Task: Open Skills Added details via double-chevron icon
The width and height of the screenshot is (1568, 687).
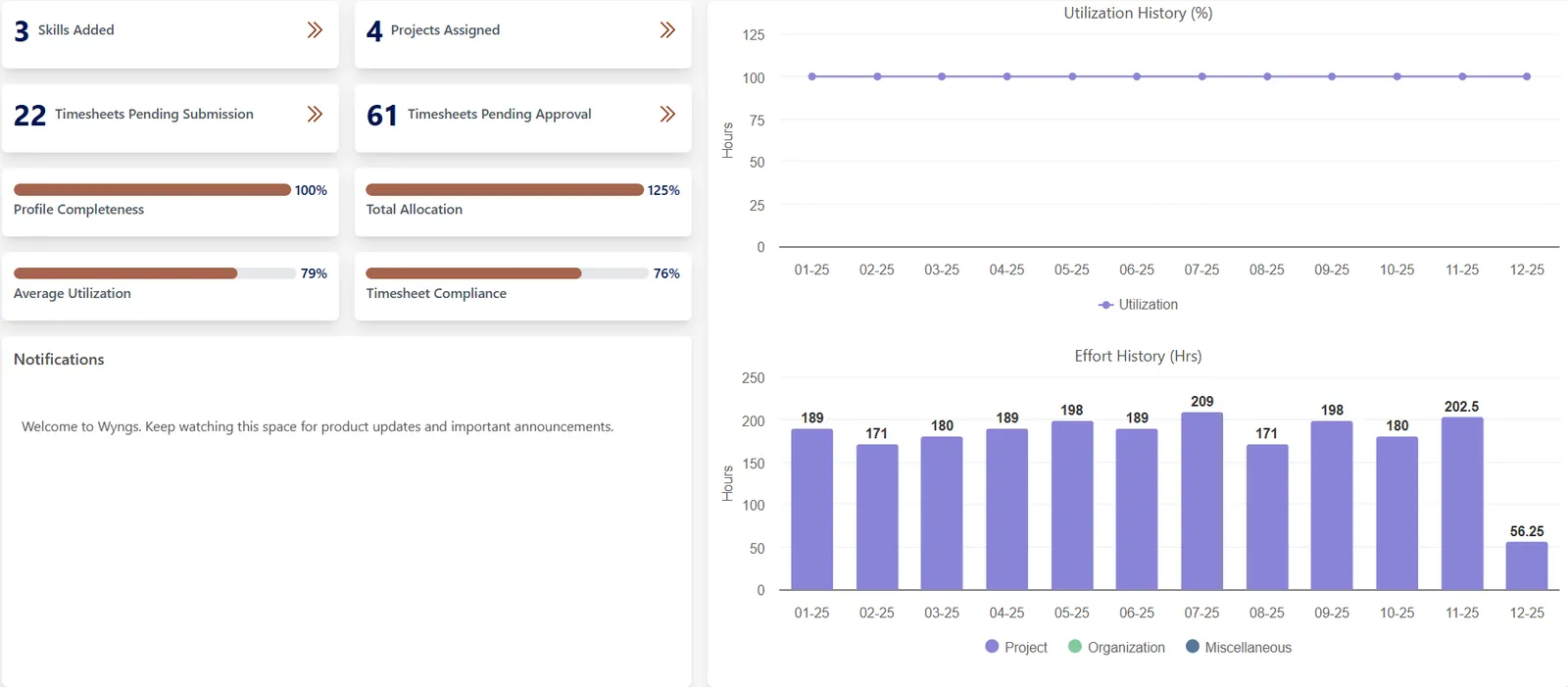Action: [x=315, y=30]
